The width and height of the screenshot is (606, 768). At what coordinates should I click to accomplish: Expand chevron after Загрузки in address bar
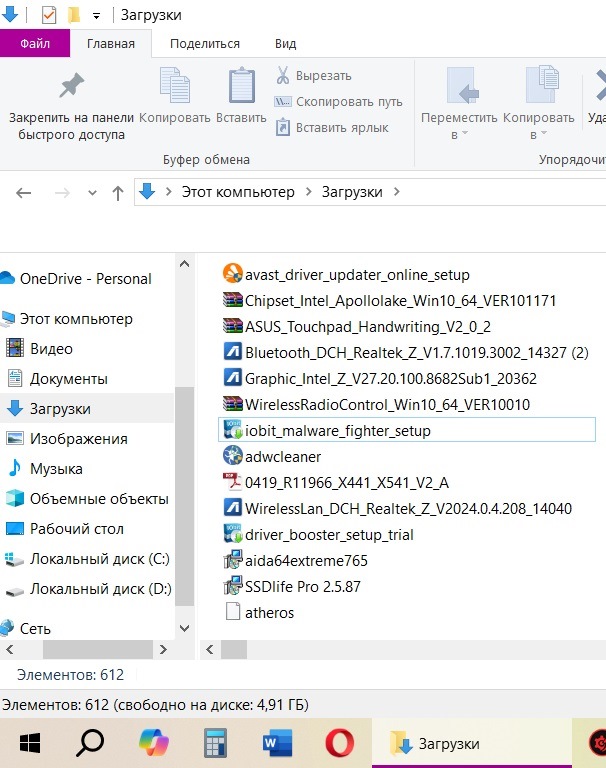coord(396,192)
